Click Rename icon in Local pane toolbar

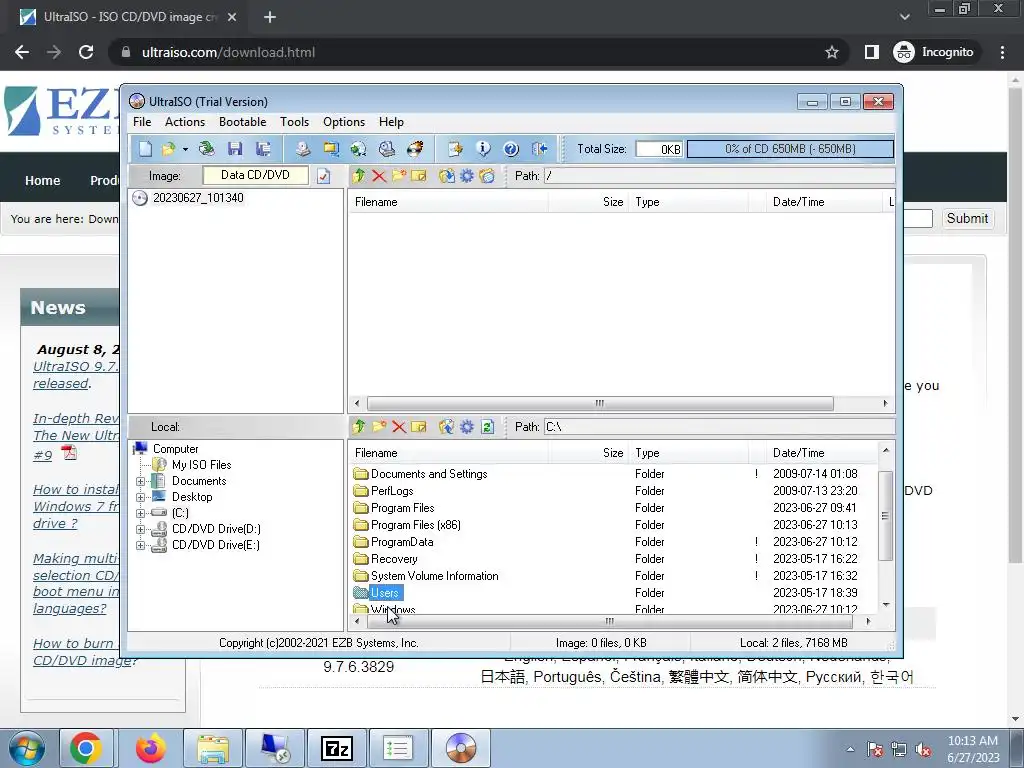pos(419,426)
